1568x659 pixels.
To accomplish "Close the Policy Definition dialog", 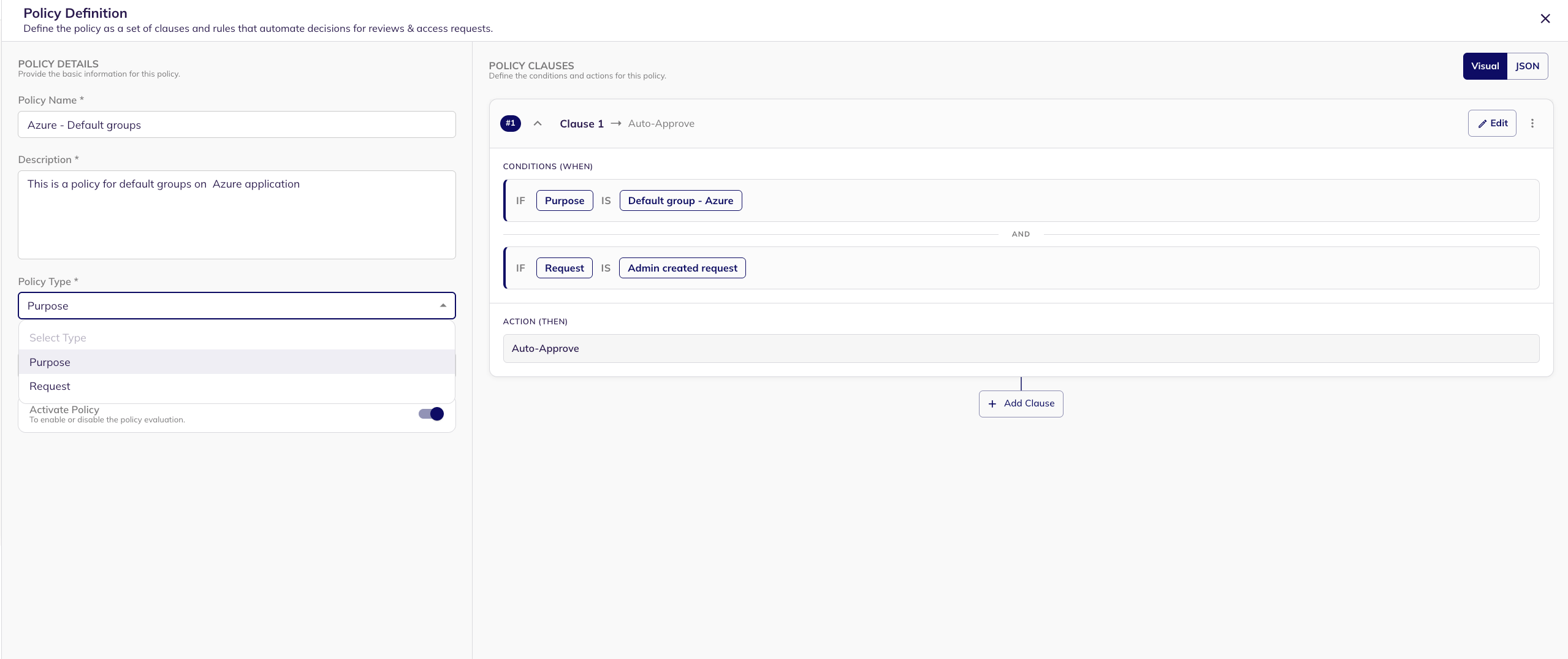I will click(x=1545, y=19).
